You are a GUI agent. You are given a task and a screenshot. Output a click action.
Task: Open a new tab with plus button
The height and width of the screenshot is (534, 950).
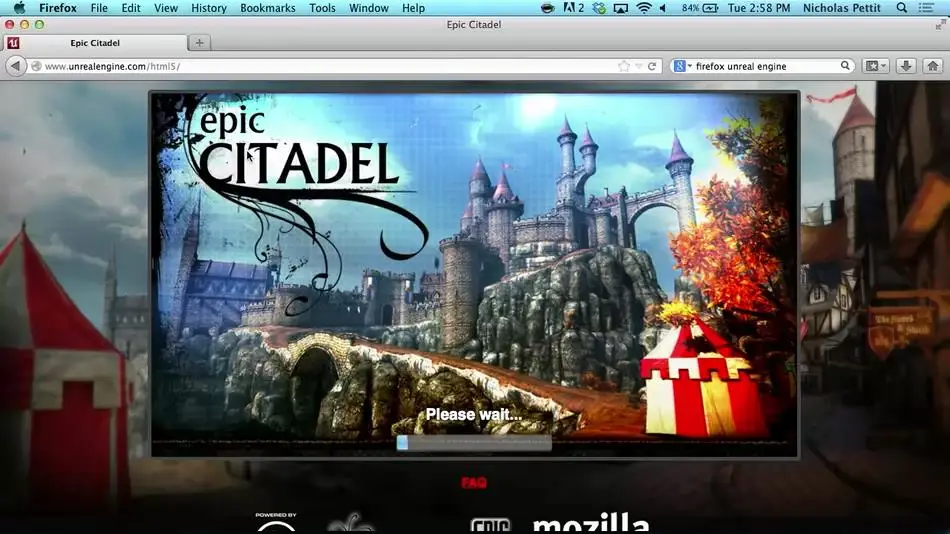199,42
